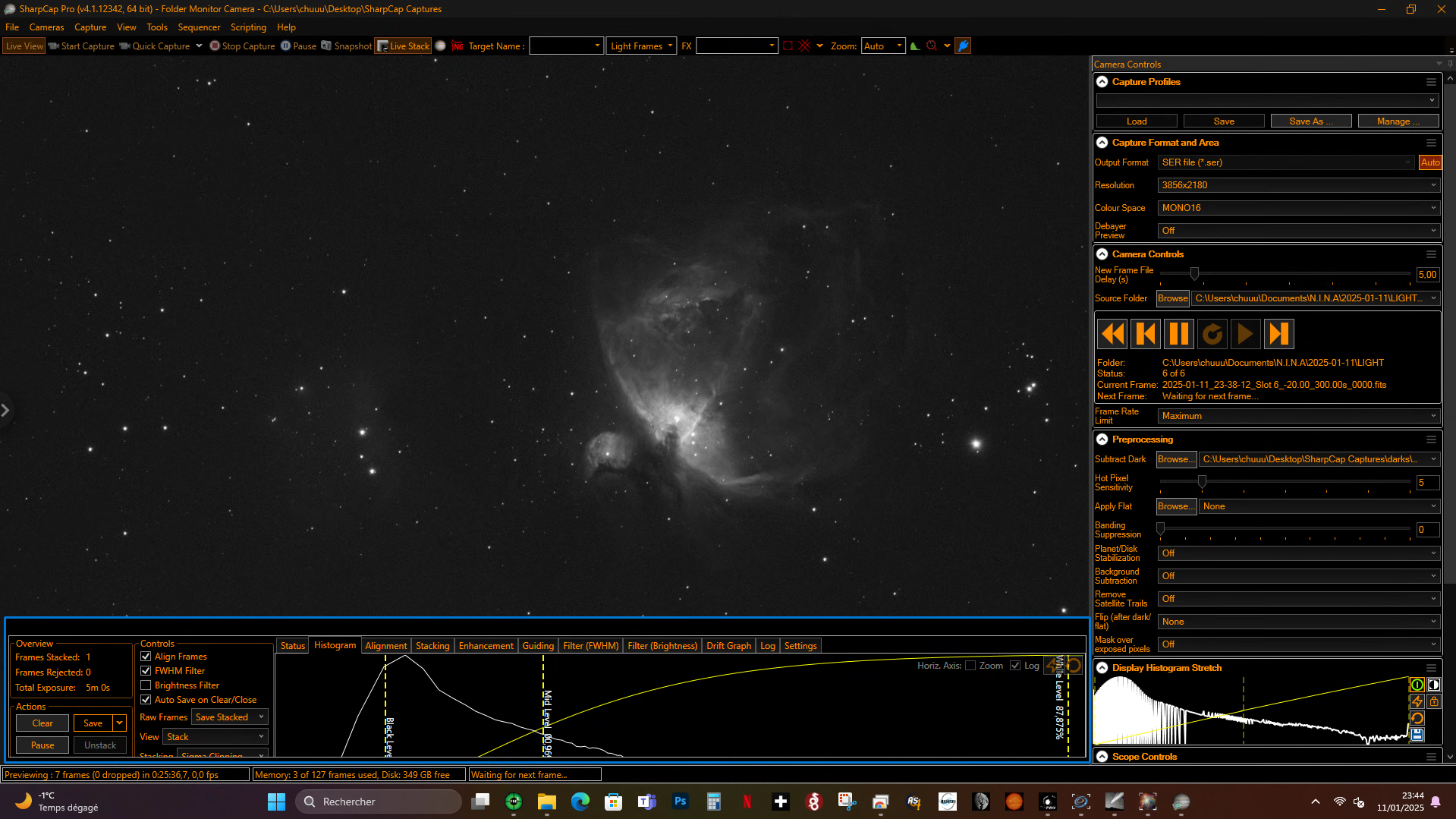The width and height of the screenshot is (1456, 819).
Task: Collapse the Preprocessing section
Action: pyautogui.click(x=1102, y=439)
